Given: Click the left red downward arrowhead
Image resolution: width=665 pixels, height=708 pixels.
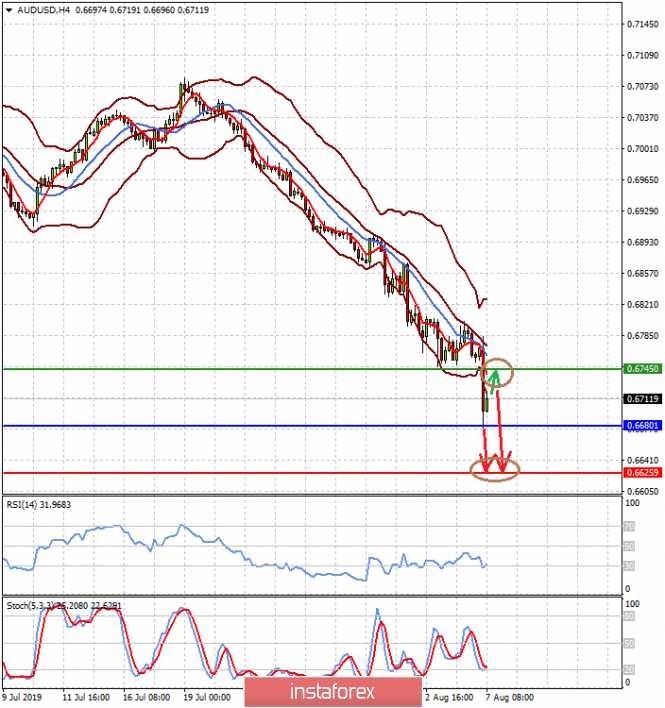Looking at the screenshot, I should (486, 465).
